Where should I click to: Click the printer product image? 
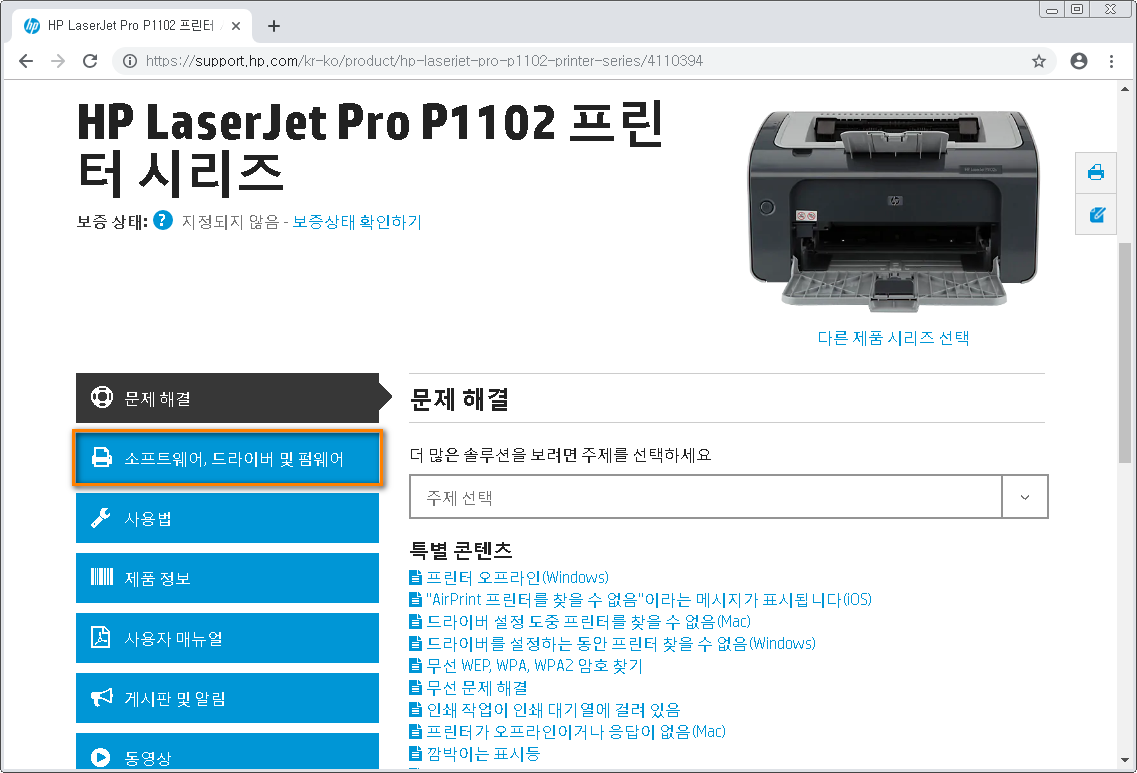[x=893, y=210]
